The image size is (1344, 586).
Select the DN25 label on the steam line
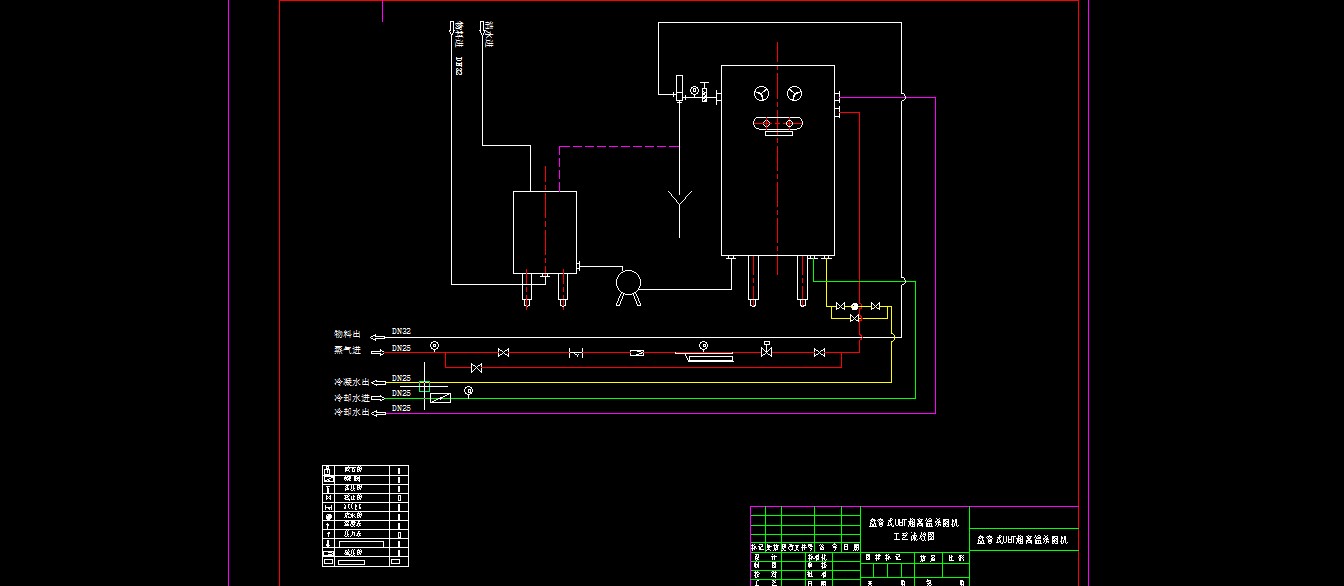coord(401,348)
